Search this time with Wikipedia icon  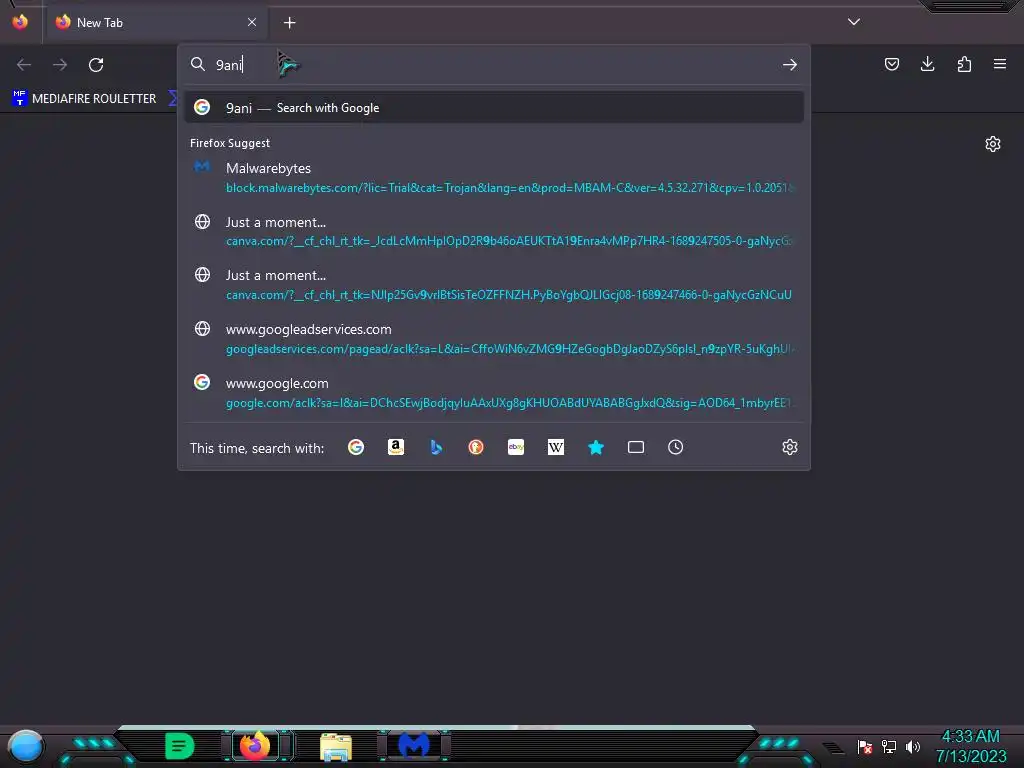click(x=556, y=447)
